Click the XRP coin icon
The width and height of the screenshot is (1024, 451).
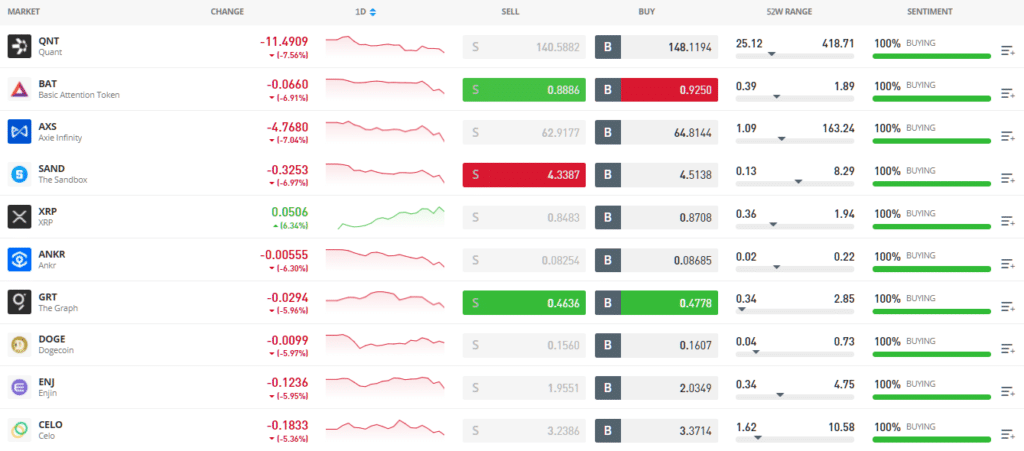(20, 217)
